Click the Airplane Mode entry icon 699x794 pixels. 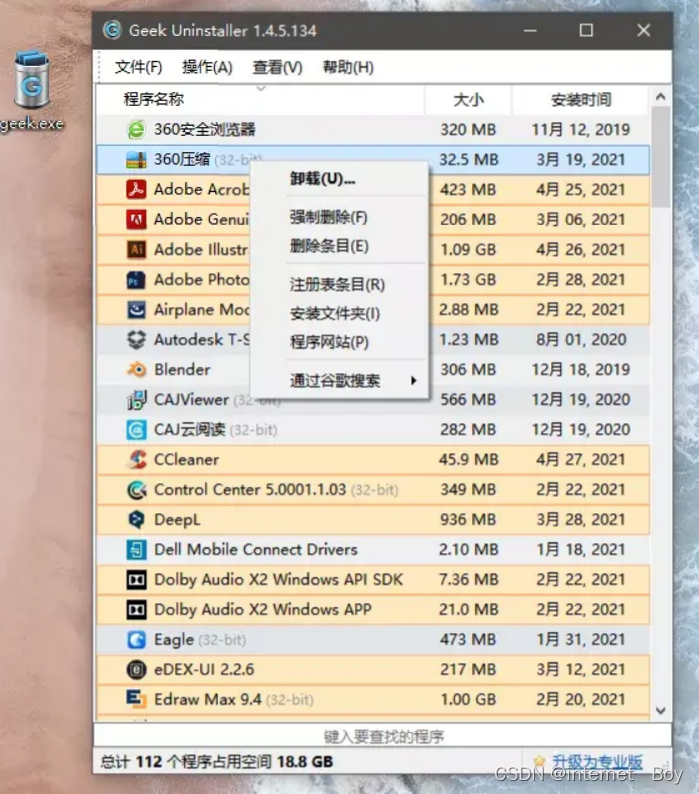(x=136, y=309)
